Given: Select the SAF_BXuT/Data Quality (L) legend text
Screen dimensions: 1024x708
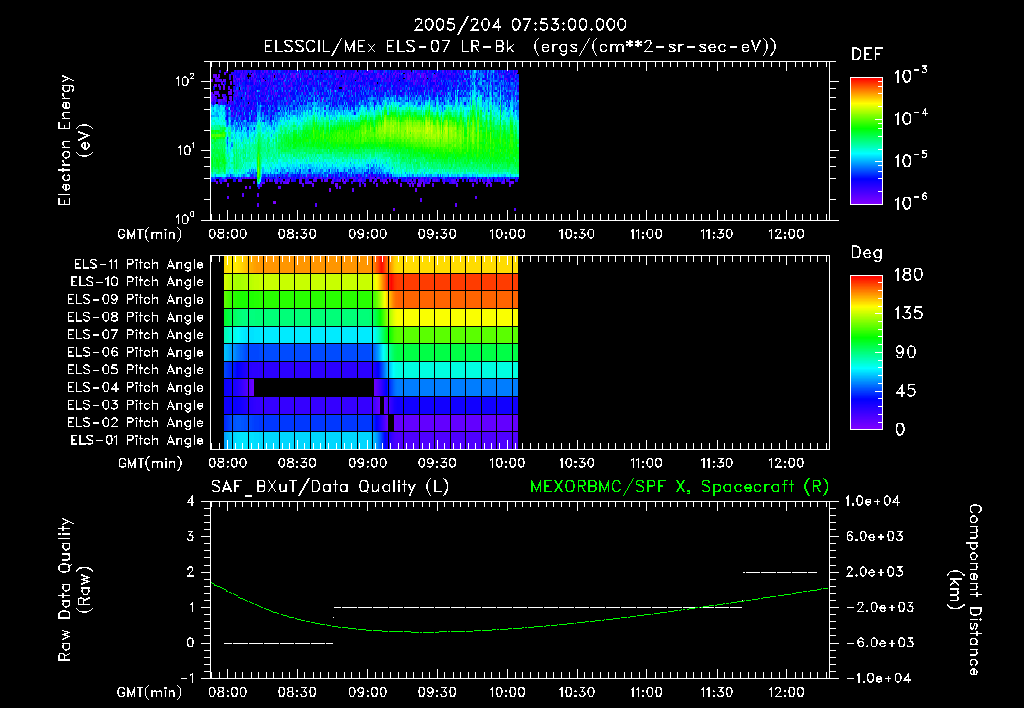Looking at the screenshot, I should 330,487.
